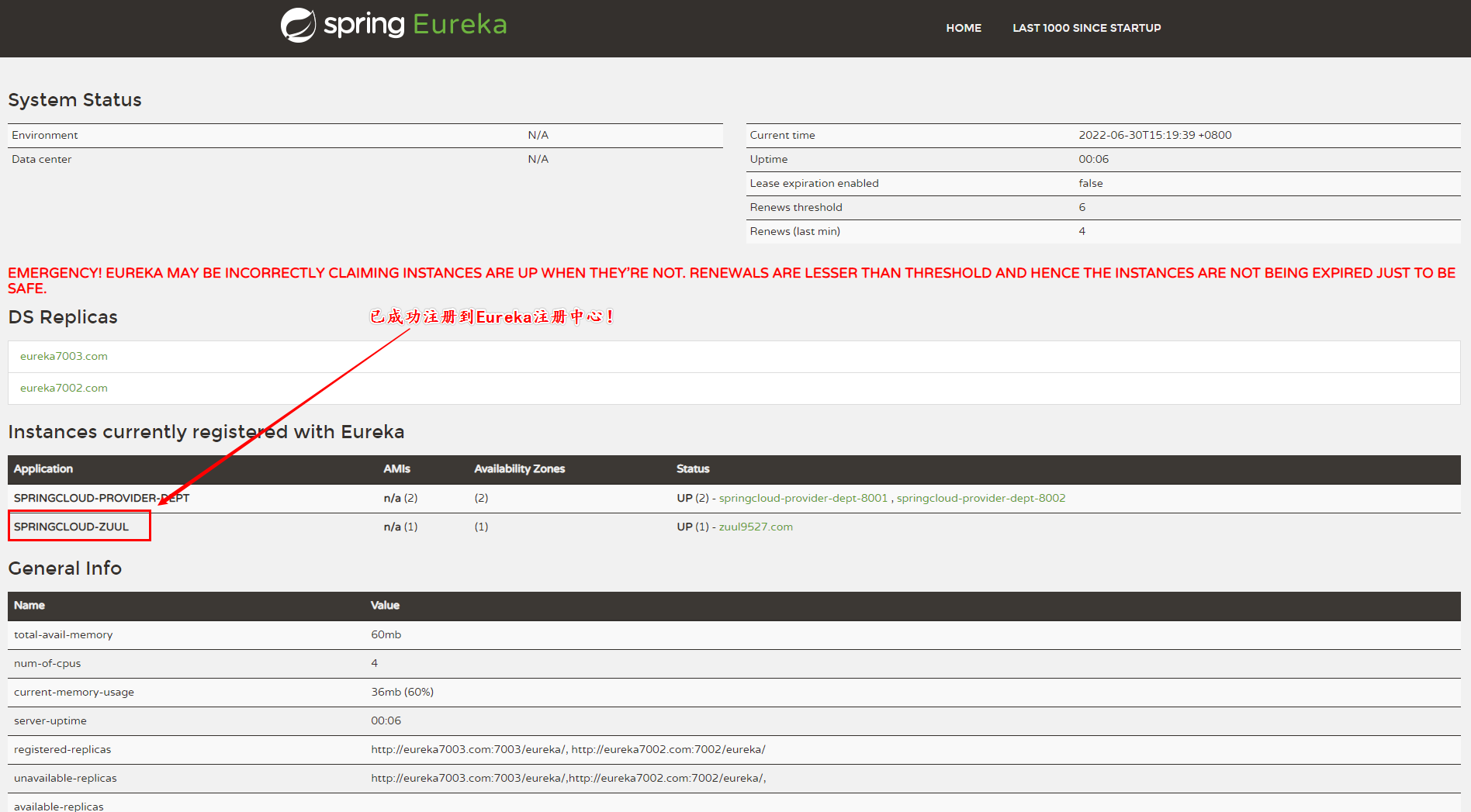Click the Status column header
The height and width of the screenshot is (812, 1471).
[x=693, y=468]
